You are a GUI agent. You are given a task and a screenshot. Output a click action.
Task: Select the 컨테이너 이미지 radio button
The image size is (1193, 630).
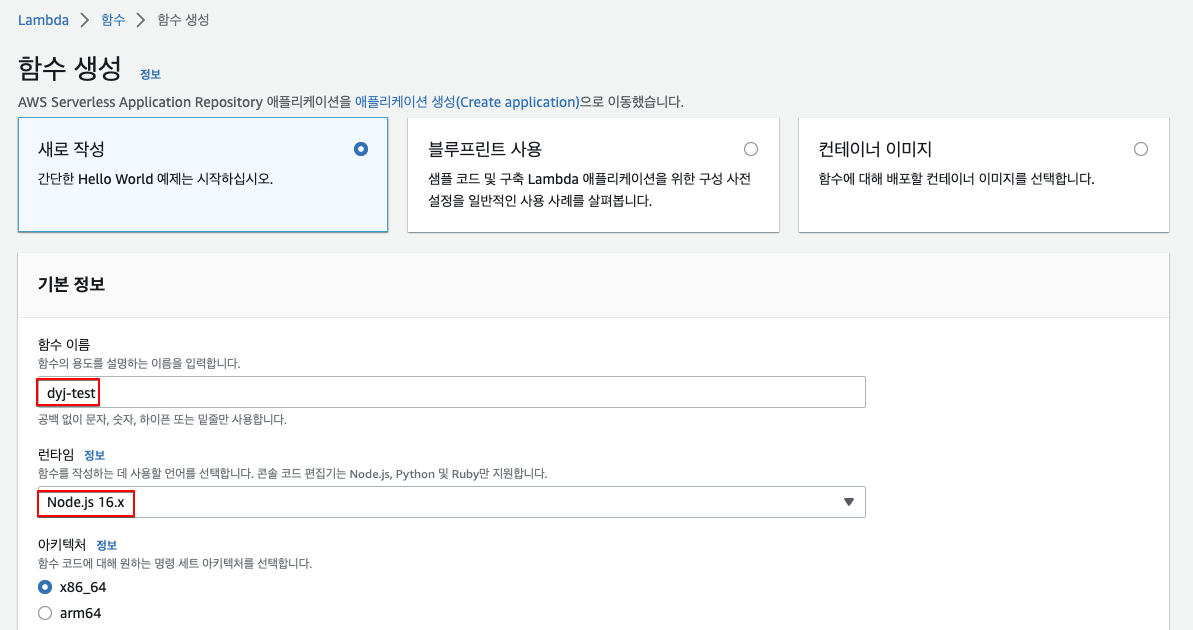tap(1141, 149)
